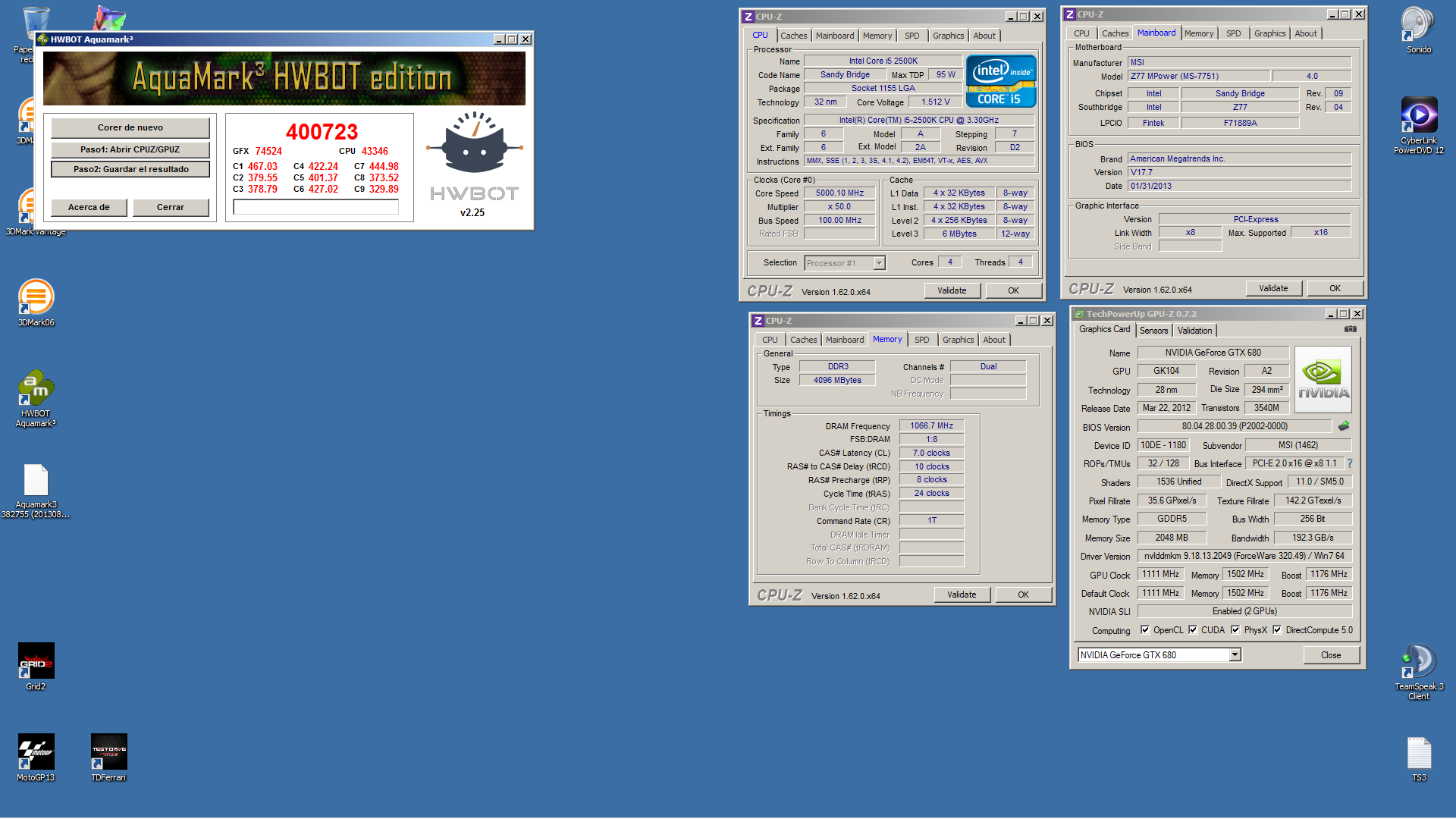Select Mainboard tab in Memory CPU-Z window

pyautogui.click(x=844, y=340)
